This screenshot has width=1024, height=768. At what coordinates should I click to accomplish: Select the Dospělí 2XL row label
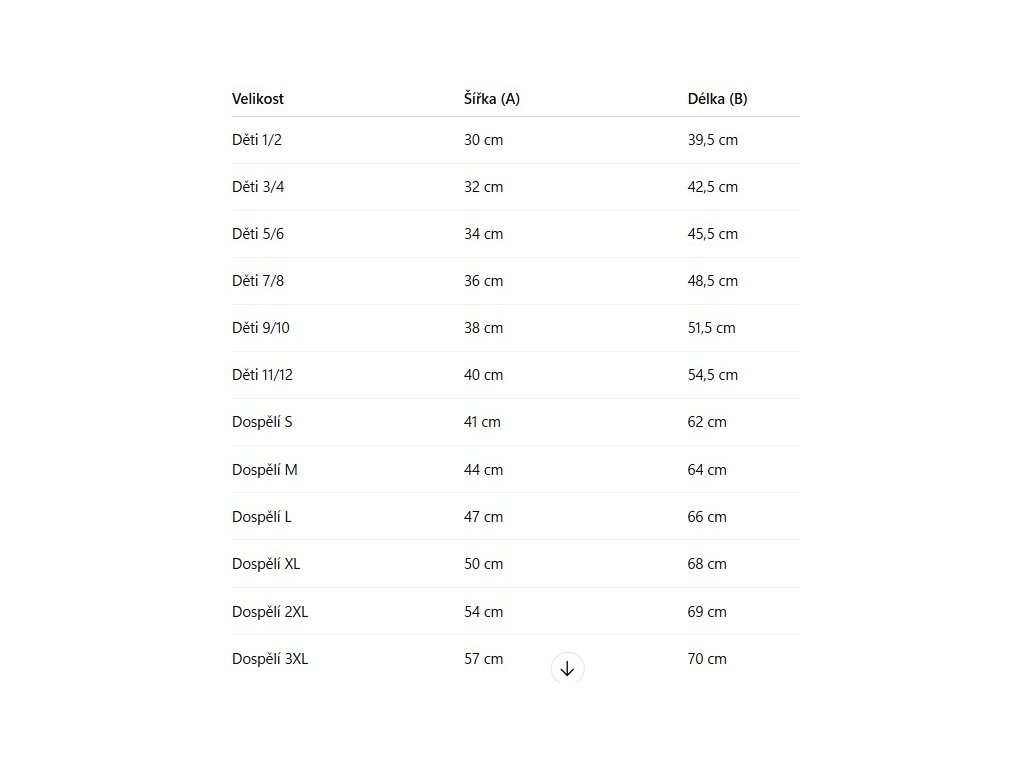(x=270, y=612)
